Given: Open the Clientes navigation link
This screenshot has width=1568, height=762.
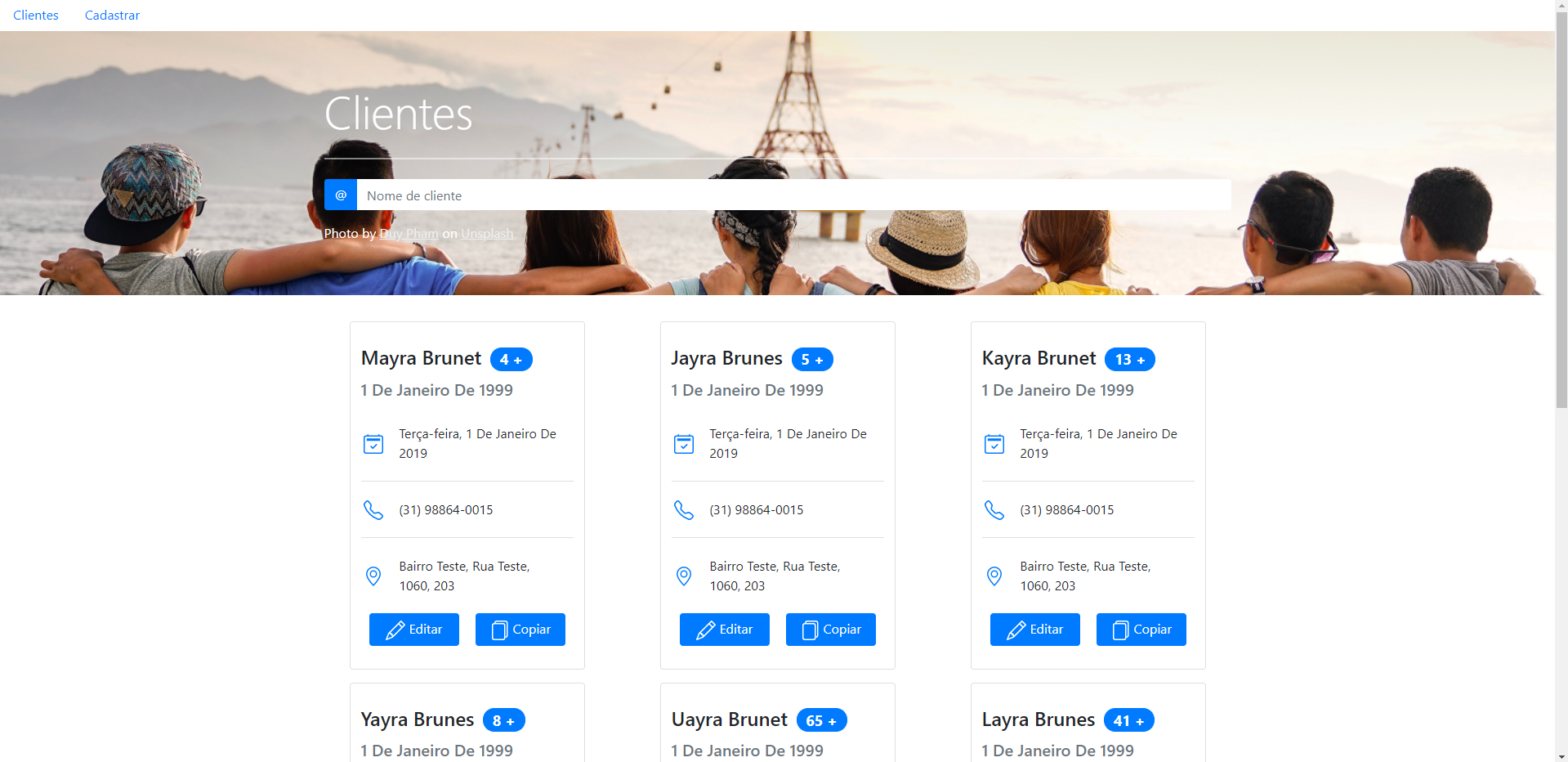Looking at the screenshot, I should 36,16.
